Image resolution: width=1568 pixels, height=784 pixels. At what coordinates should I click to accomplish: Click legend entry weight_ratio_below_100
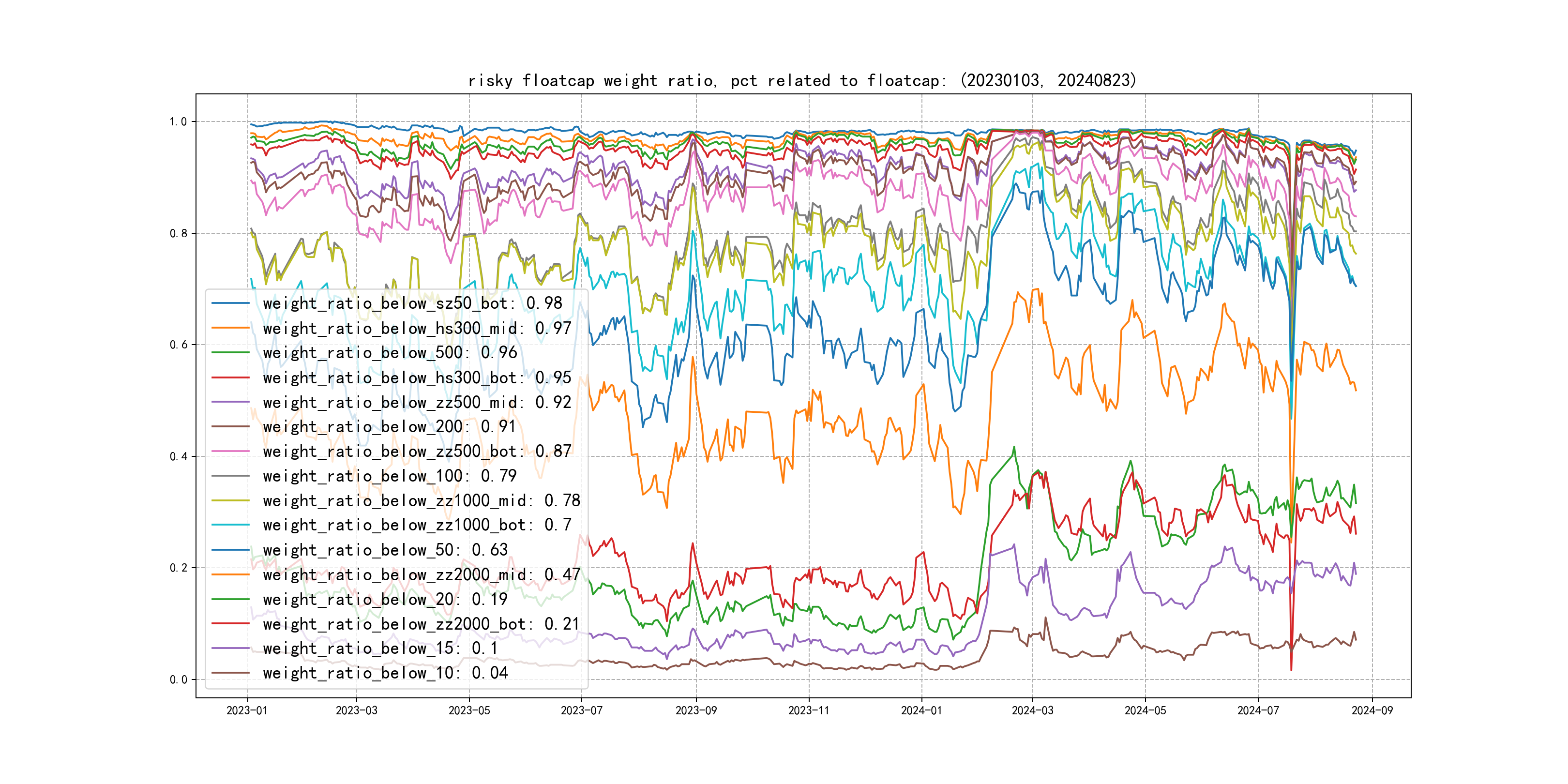pyautogui.click(x=390, y=476)
